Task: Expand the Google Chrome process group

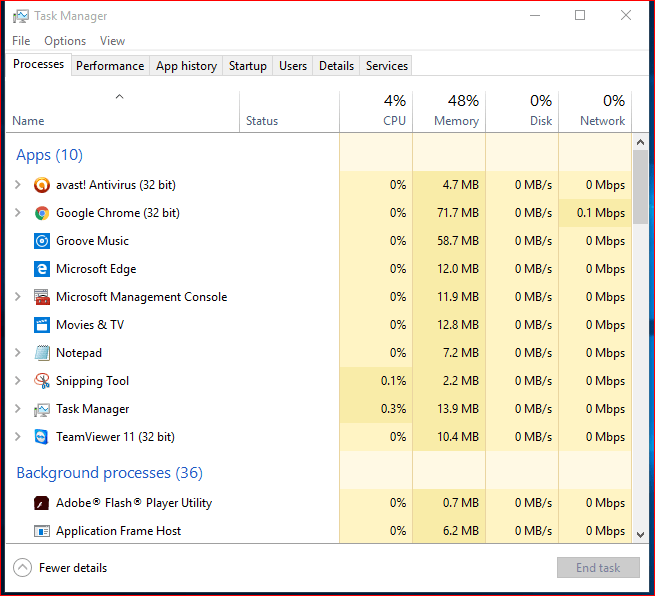Action: click(18, 213)
